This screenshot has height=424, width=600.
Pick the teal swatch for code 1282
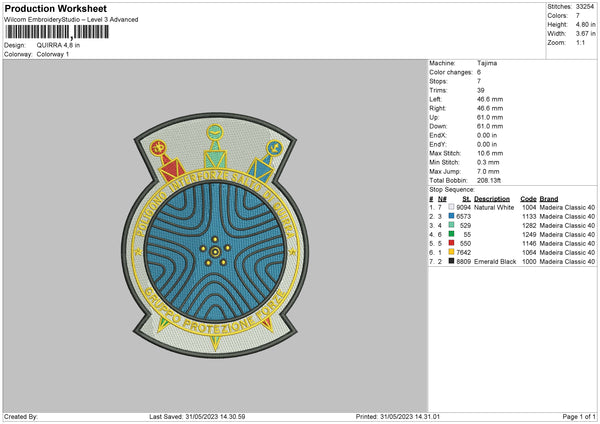coord(451,225)
